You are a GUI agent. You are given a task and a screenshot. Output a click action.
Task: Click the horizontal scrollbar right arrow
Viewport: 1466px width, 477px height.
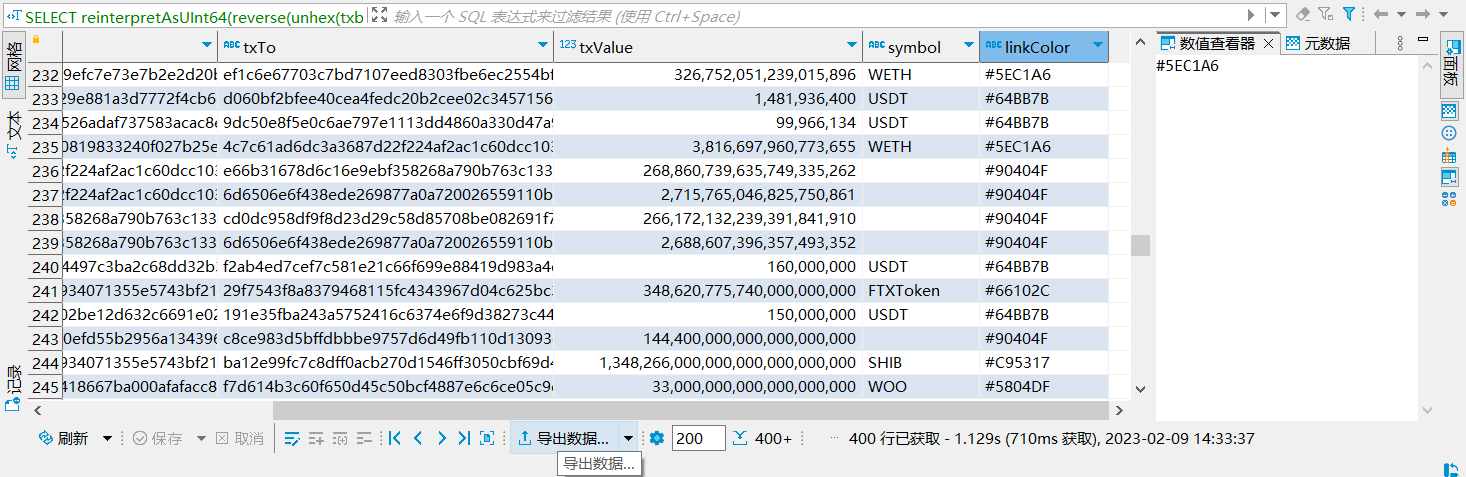point(1119,410)
